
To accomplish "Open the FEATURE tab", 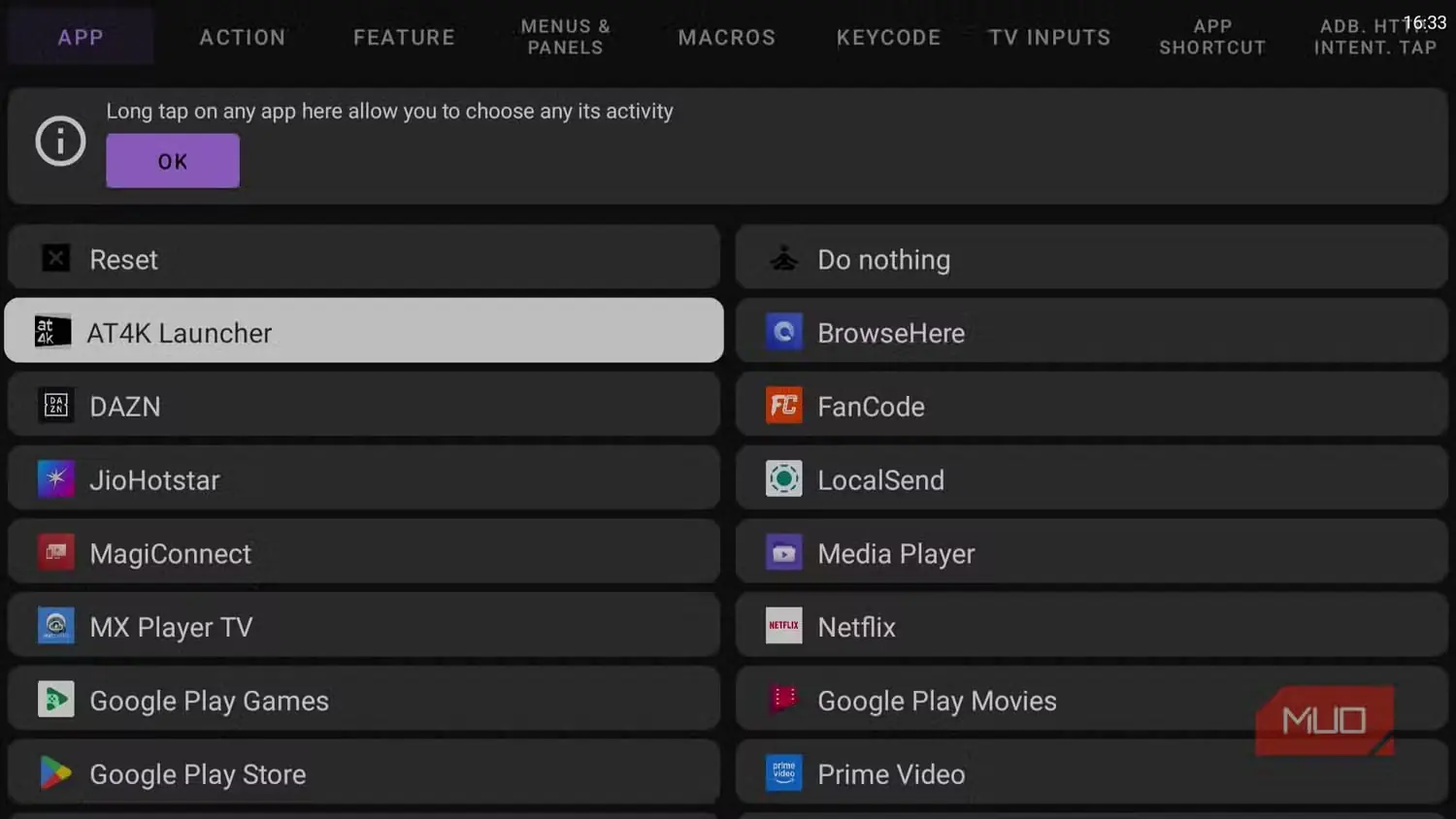I will [404, 37].
